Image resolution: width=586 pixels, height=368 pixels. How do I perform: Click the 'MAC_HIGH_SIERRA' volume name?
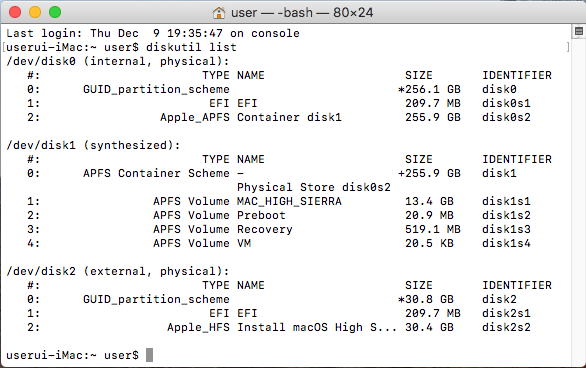coord(289,201)
